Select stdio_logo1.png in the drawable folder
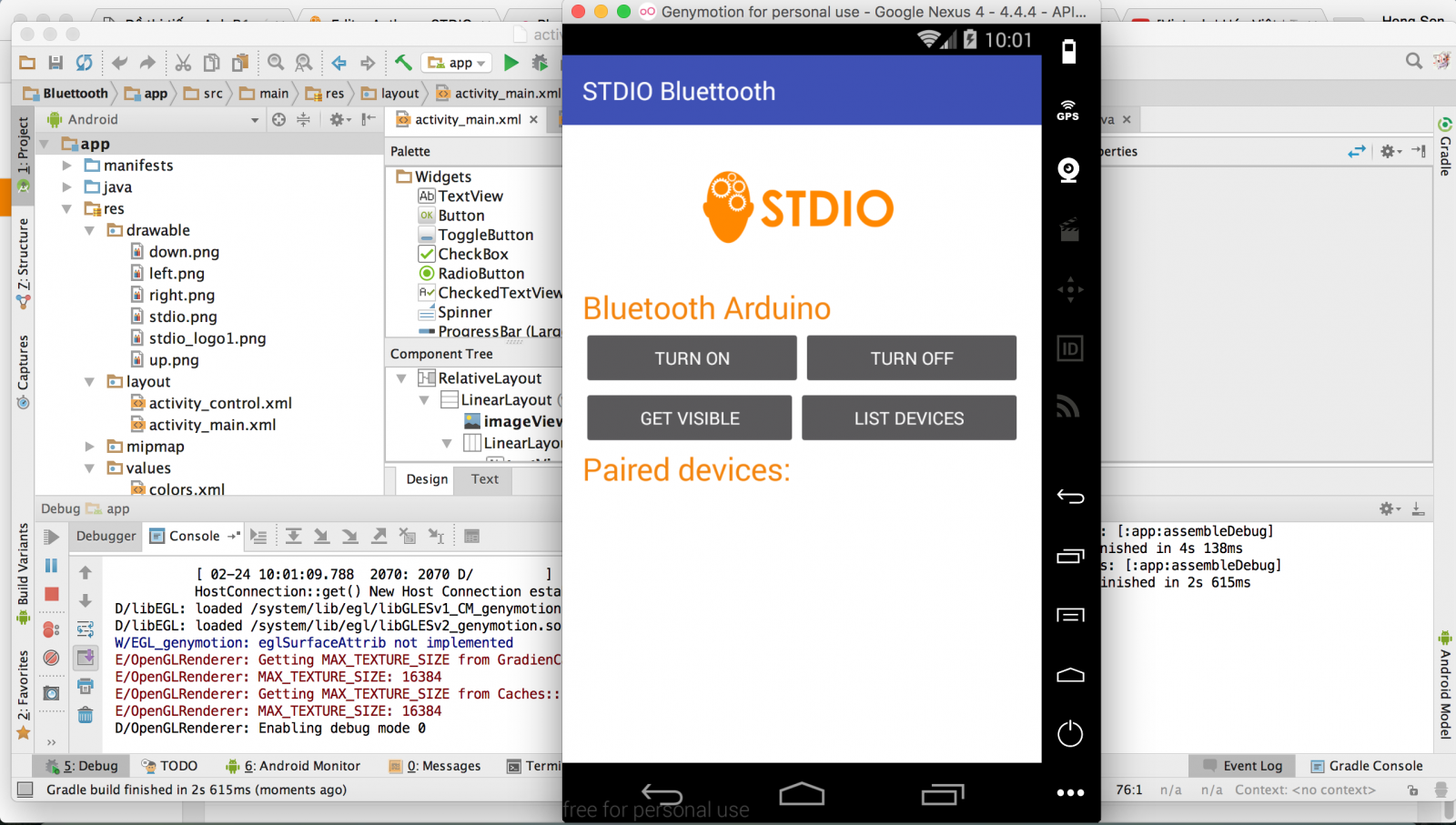 [198, 338]
